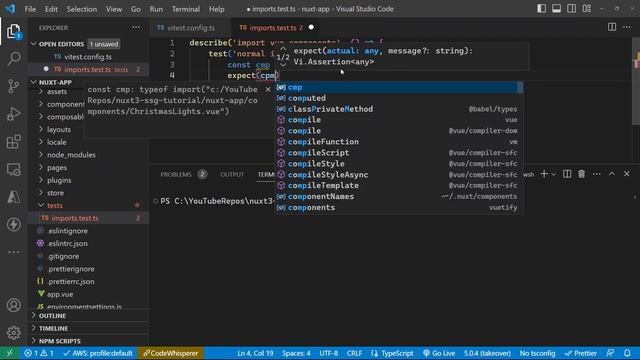Maximize the panel size with up chevron
The width and height of the screenshot is (640, 360).
click(611, 174)
